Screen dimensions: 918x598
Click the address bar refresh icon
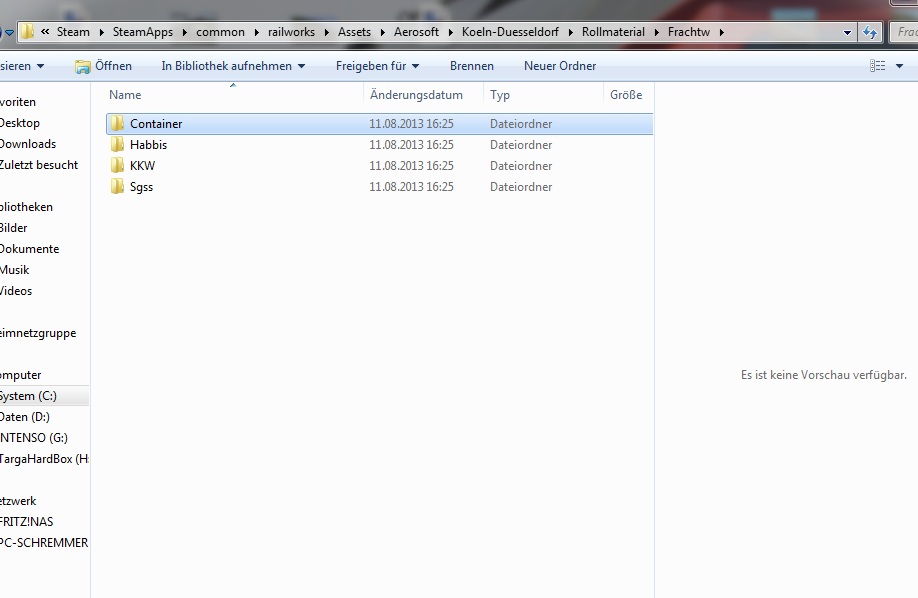(870, 32)
